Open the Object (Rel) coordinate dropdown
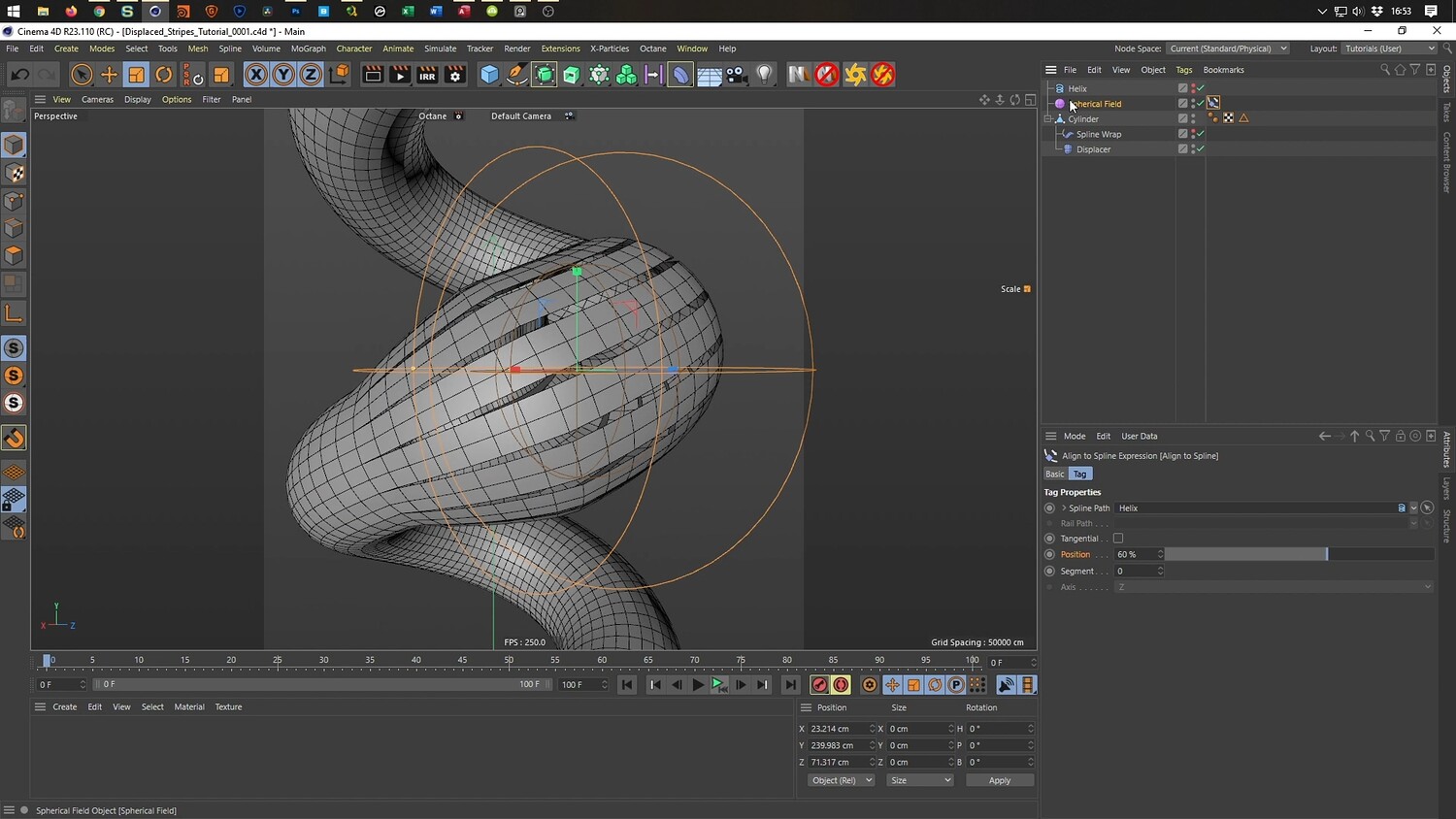This screenshot has width=1456, height=819. click(x=841, y=780)
